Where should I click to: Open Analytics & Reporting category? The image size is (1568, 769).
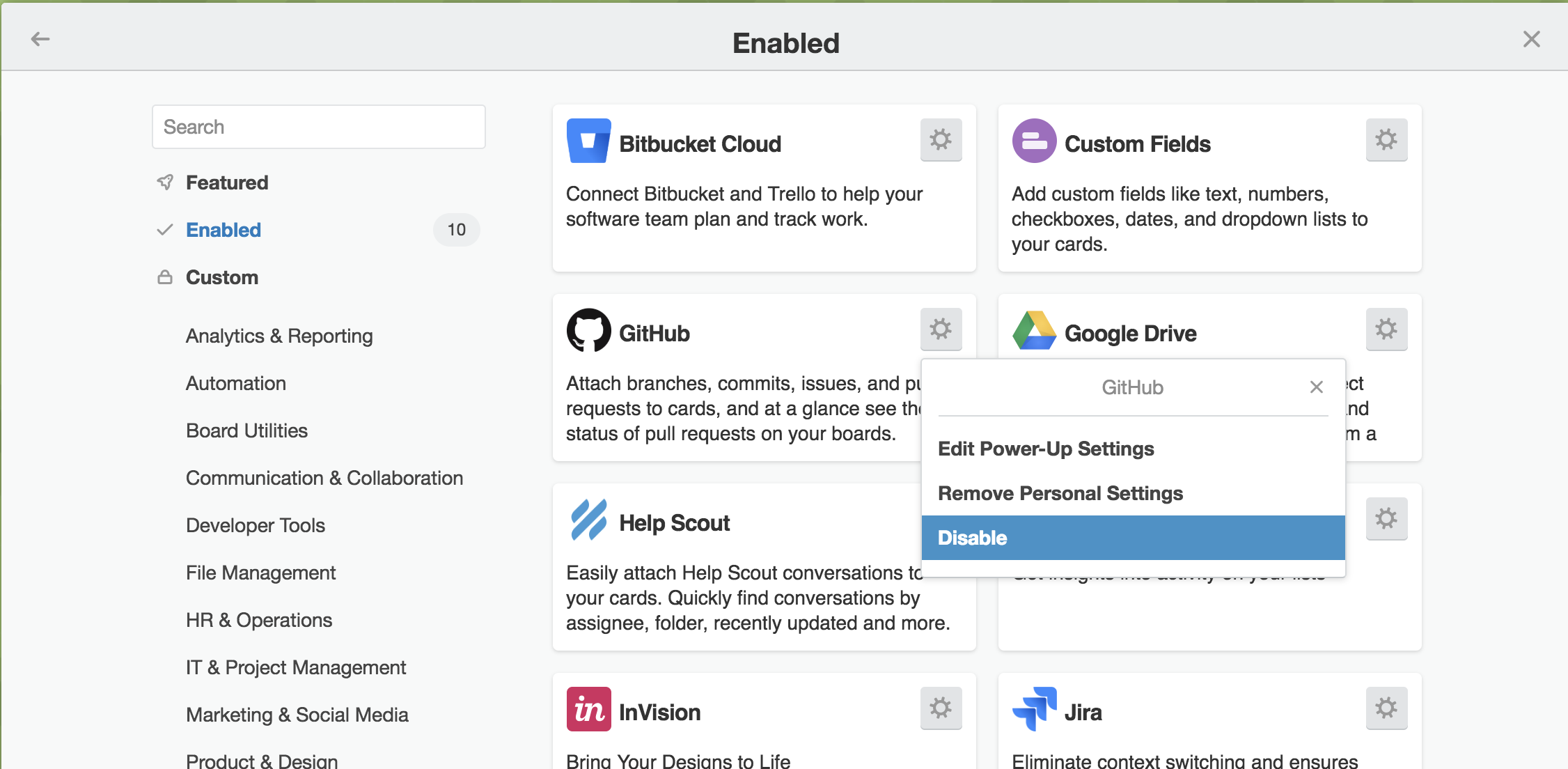[x=279, y=336]
